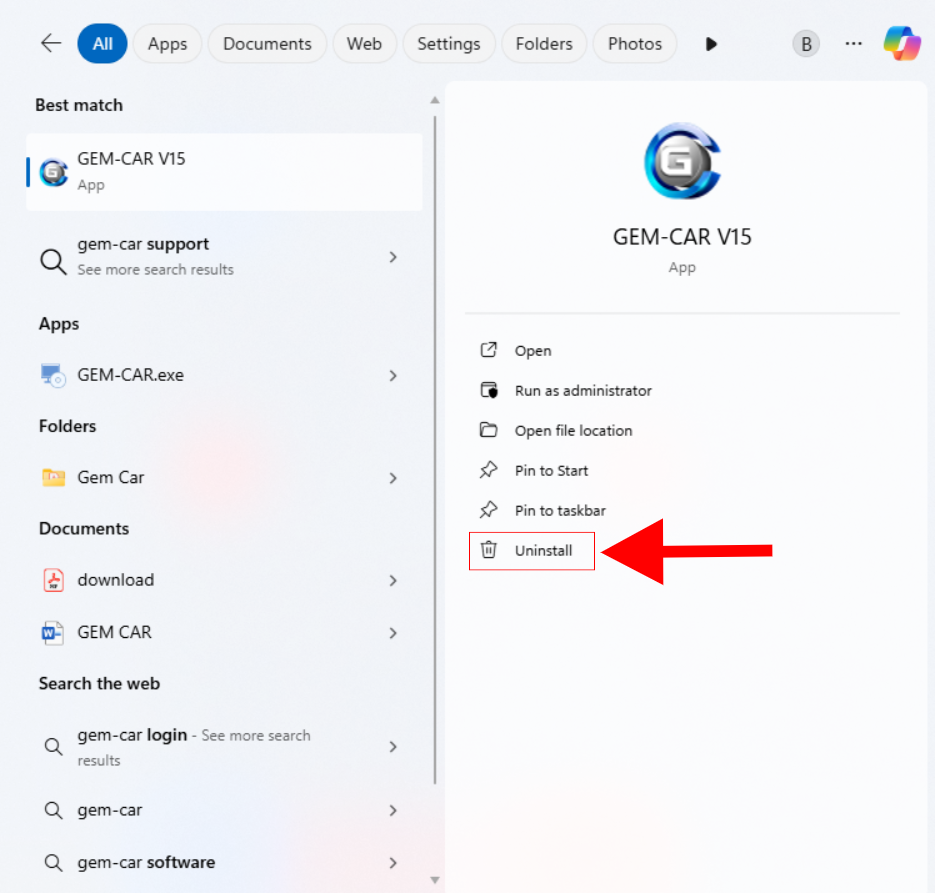This screenshot has height=893, width=935.
Task: Click results list scrollbar down arrow
Action: pos(435,880)
